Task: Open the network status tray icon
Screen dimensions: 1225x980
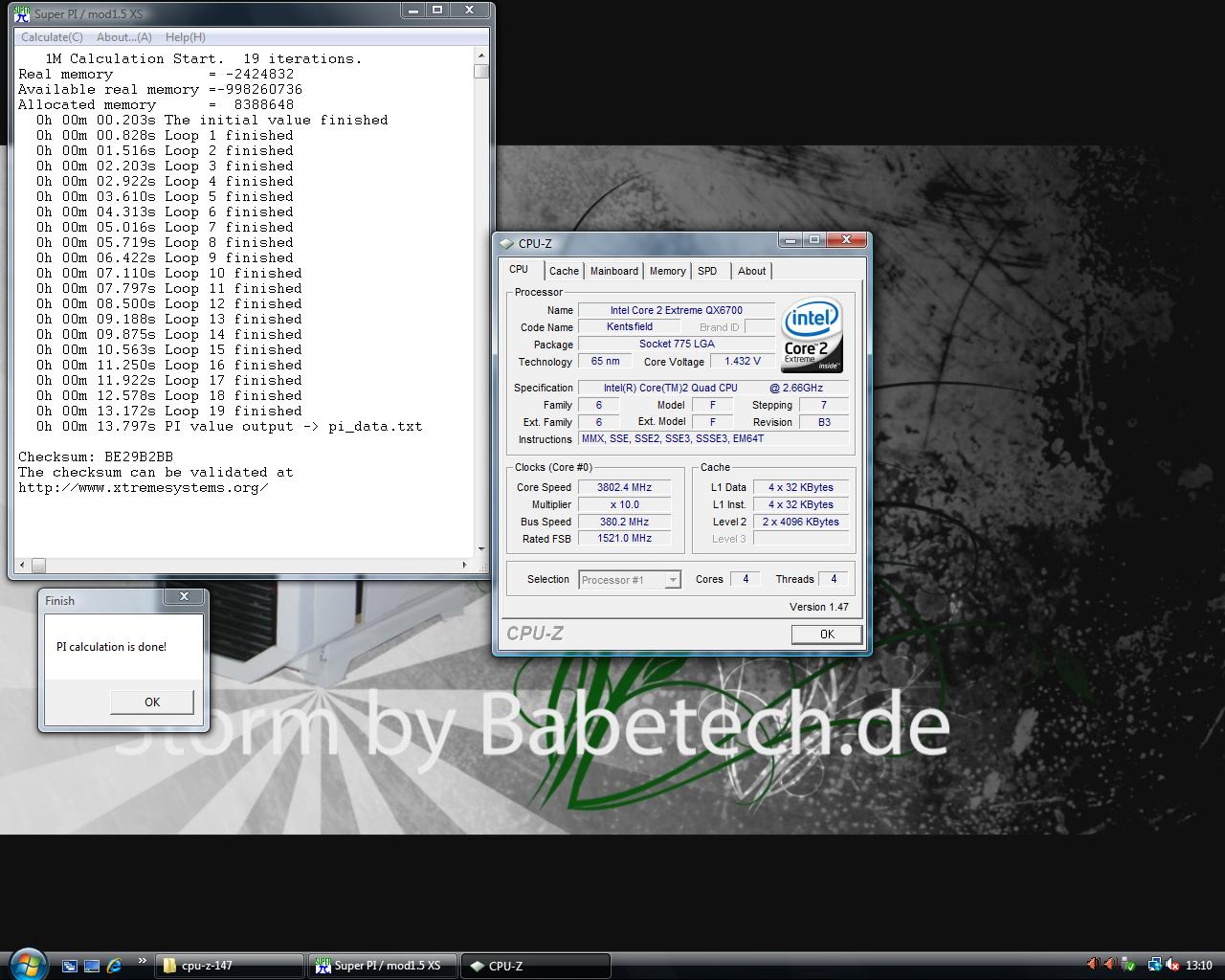Action: [1154, 965]
